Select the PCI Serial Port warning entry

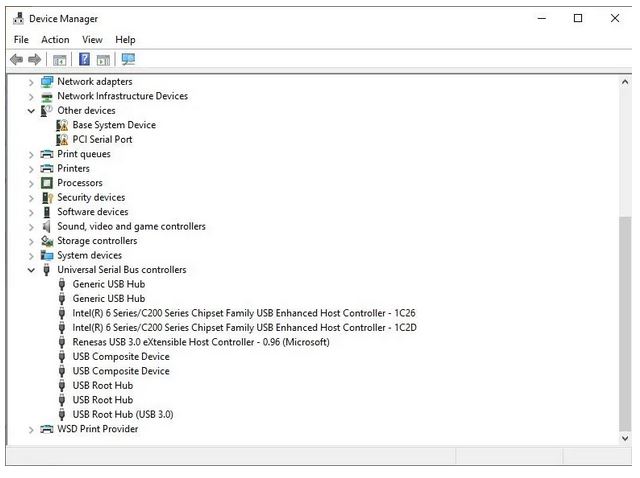pyautogui.click(x=102, y=140)
